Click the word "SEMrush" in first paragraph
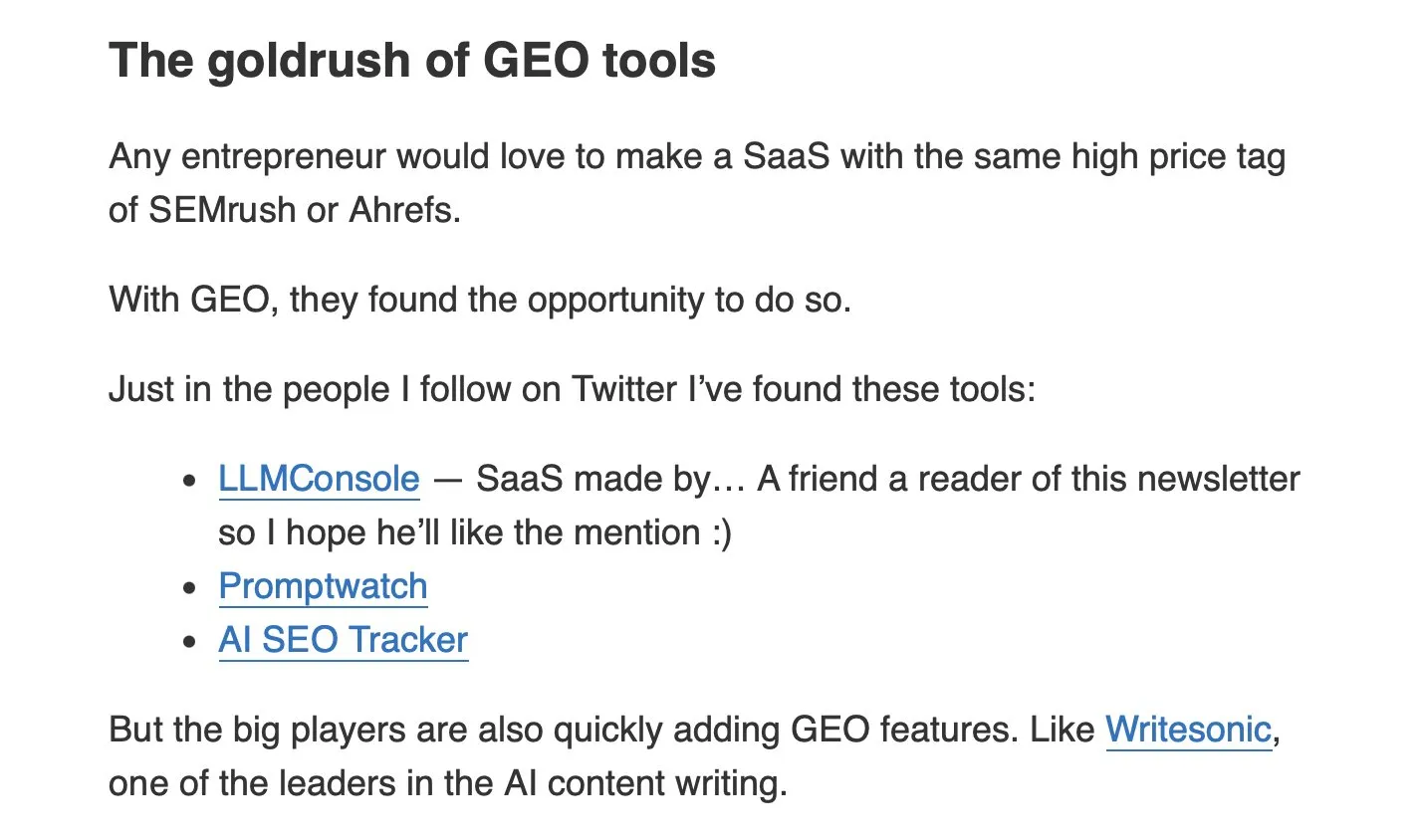Image resolution: width=1420 pixels, height=840 pixels. pos(222,210)
